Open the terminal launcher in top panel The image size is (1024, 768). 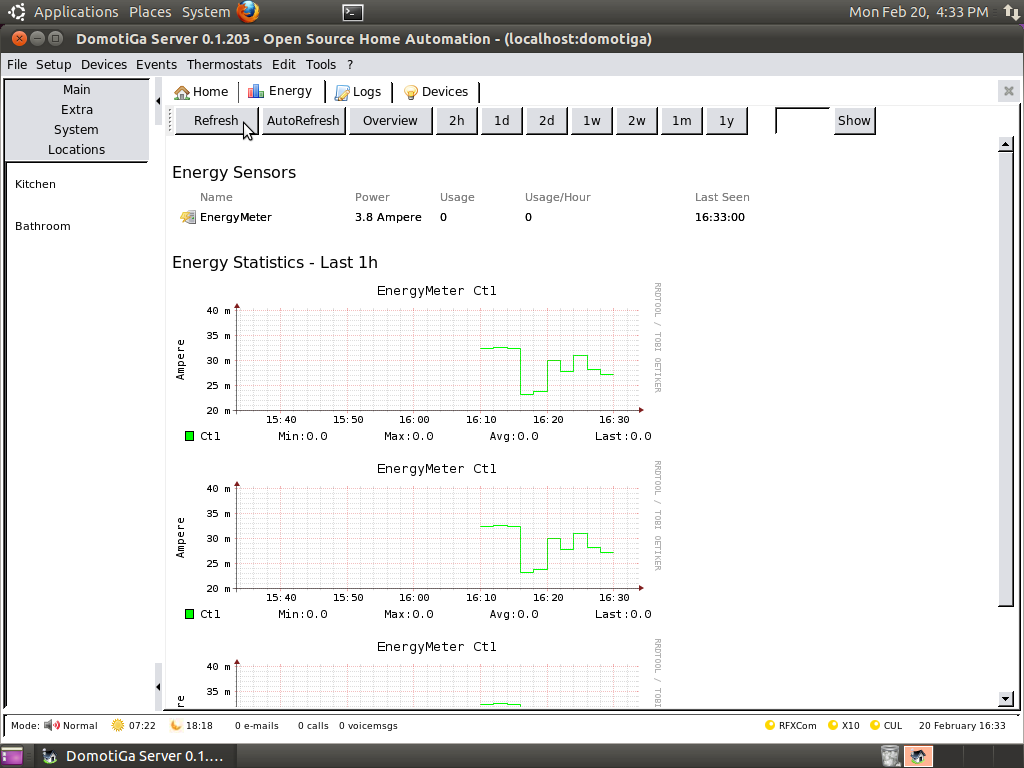coord(353,12)
